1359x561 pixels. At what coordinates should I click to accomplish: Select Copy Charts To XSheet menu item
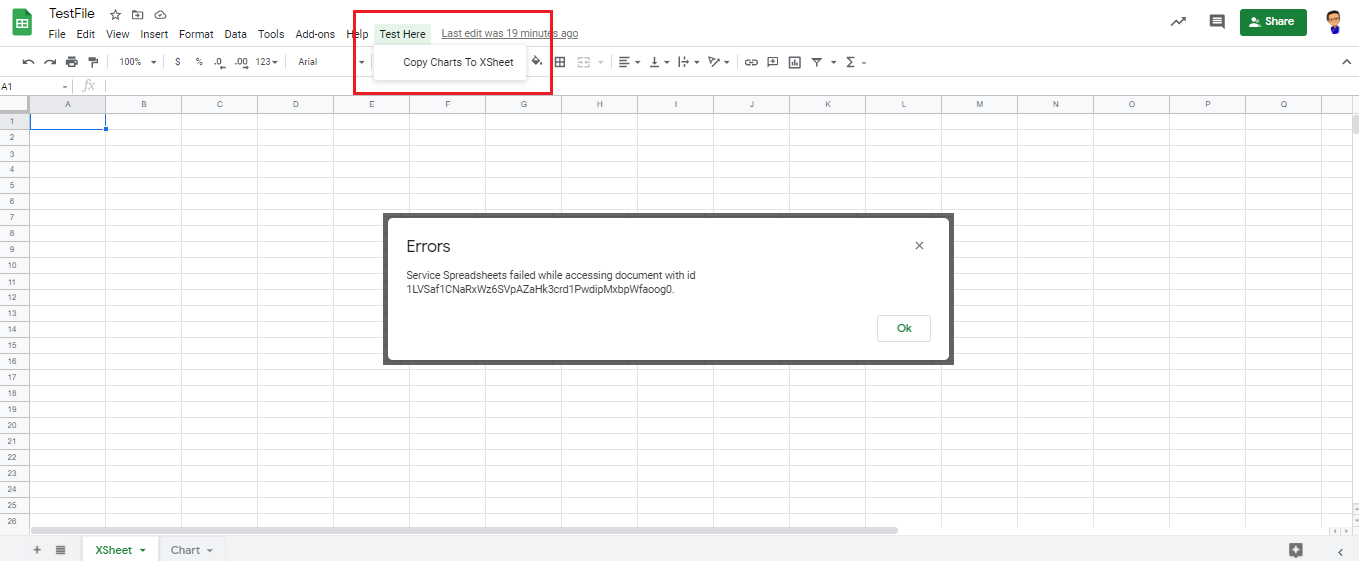click(x=458, y=62)
